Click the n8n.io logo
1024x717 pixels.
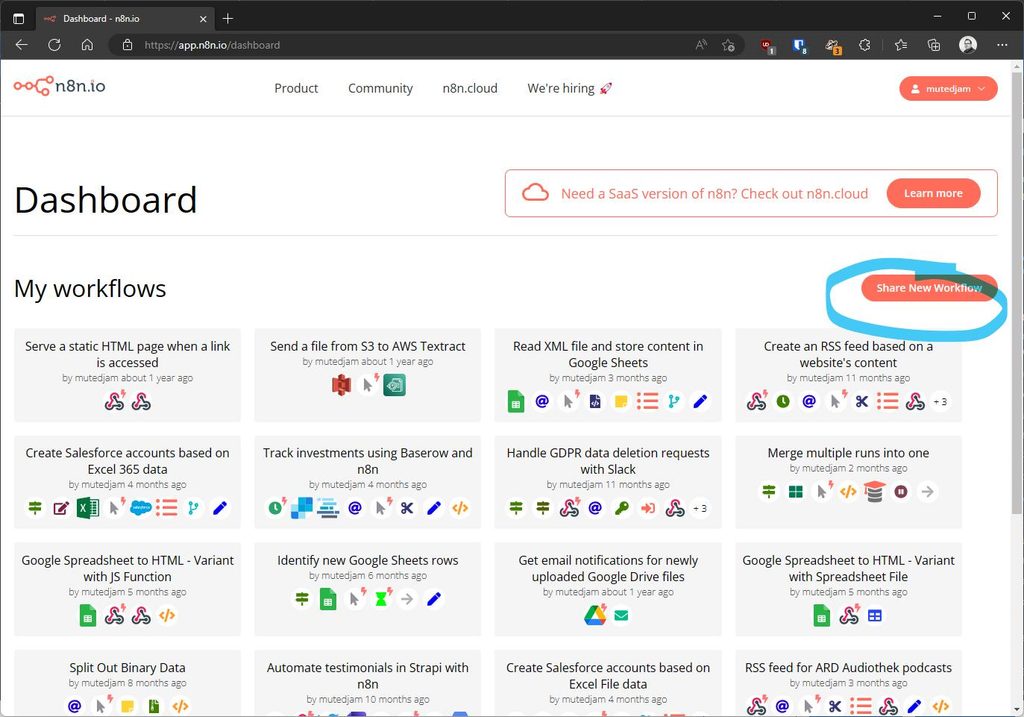[x=59, y=86]
